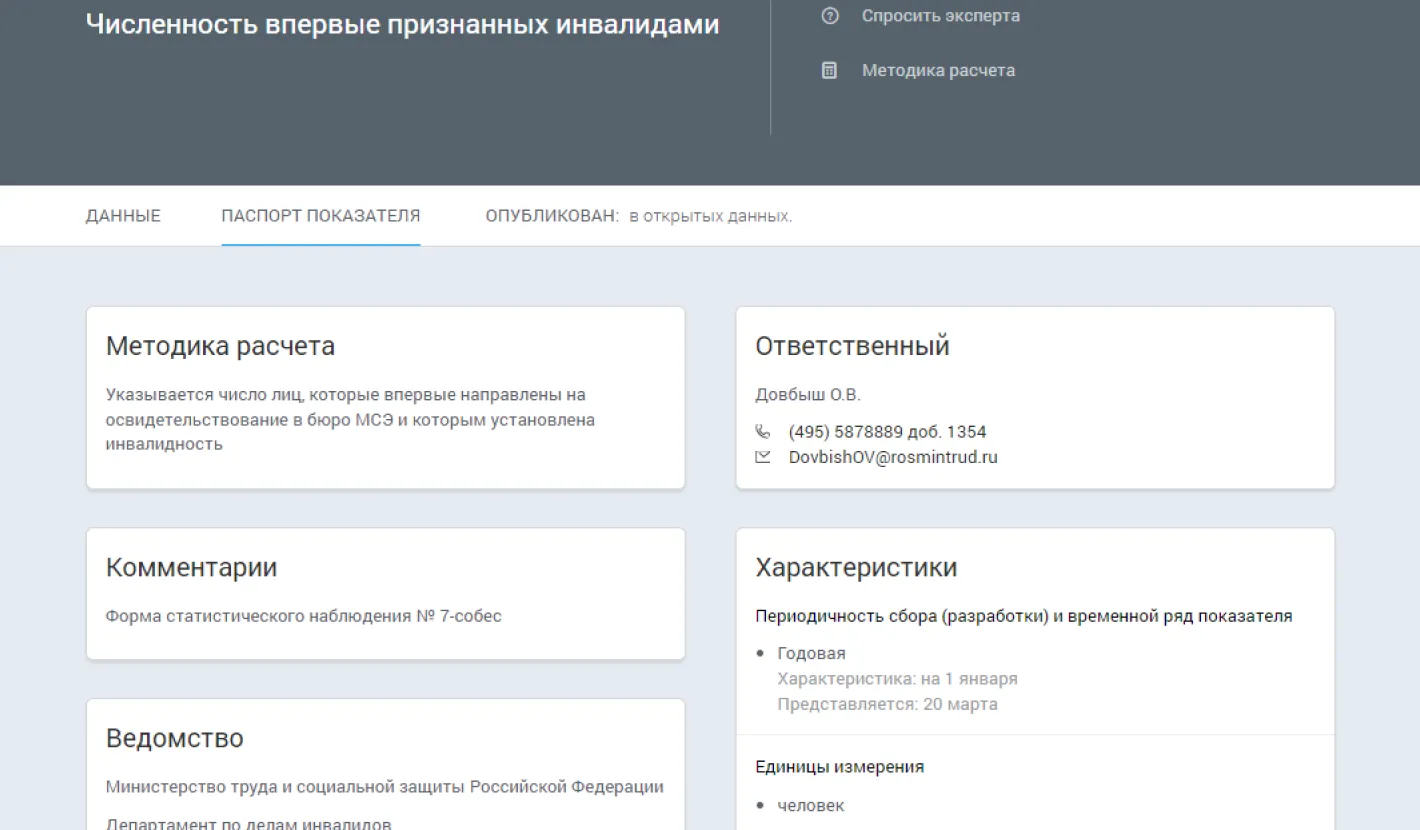This screenshot has height=830, width=1420.
Task: Click the Ответственный card heading
Action: 852,347
